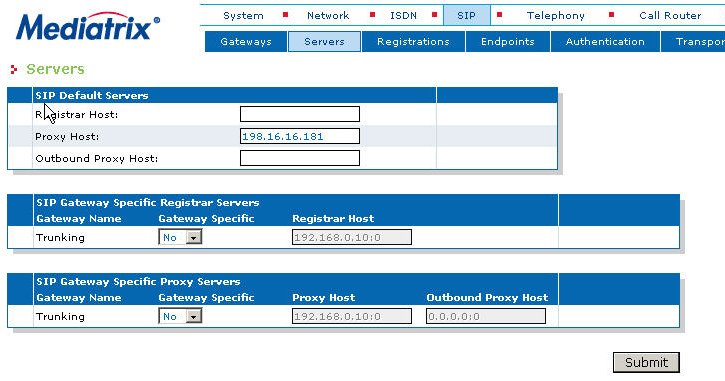
Task: Click the 'Outbound Proxy Host' column header
Action: (x=487, y=298)
